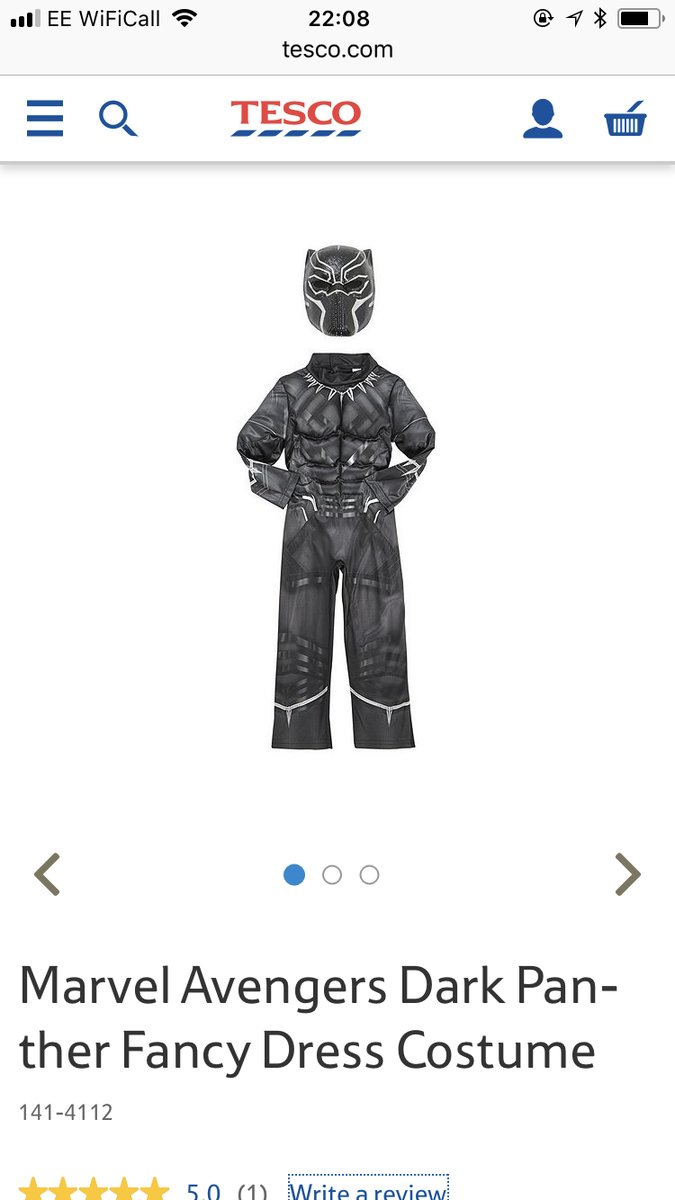Tap the battery icon in status bar
The width and height of the screenshot is (675, 1200).
point(640,18)
